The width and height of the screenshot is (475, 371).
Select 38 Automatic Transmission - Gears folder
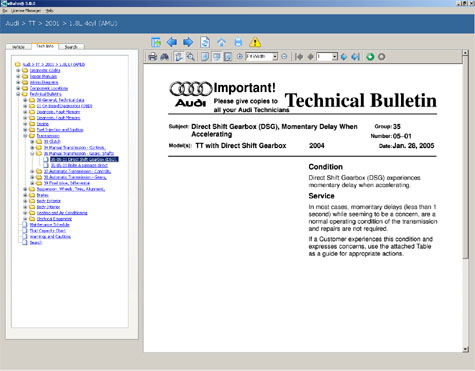point(75,177)
